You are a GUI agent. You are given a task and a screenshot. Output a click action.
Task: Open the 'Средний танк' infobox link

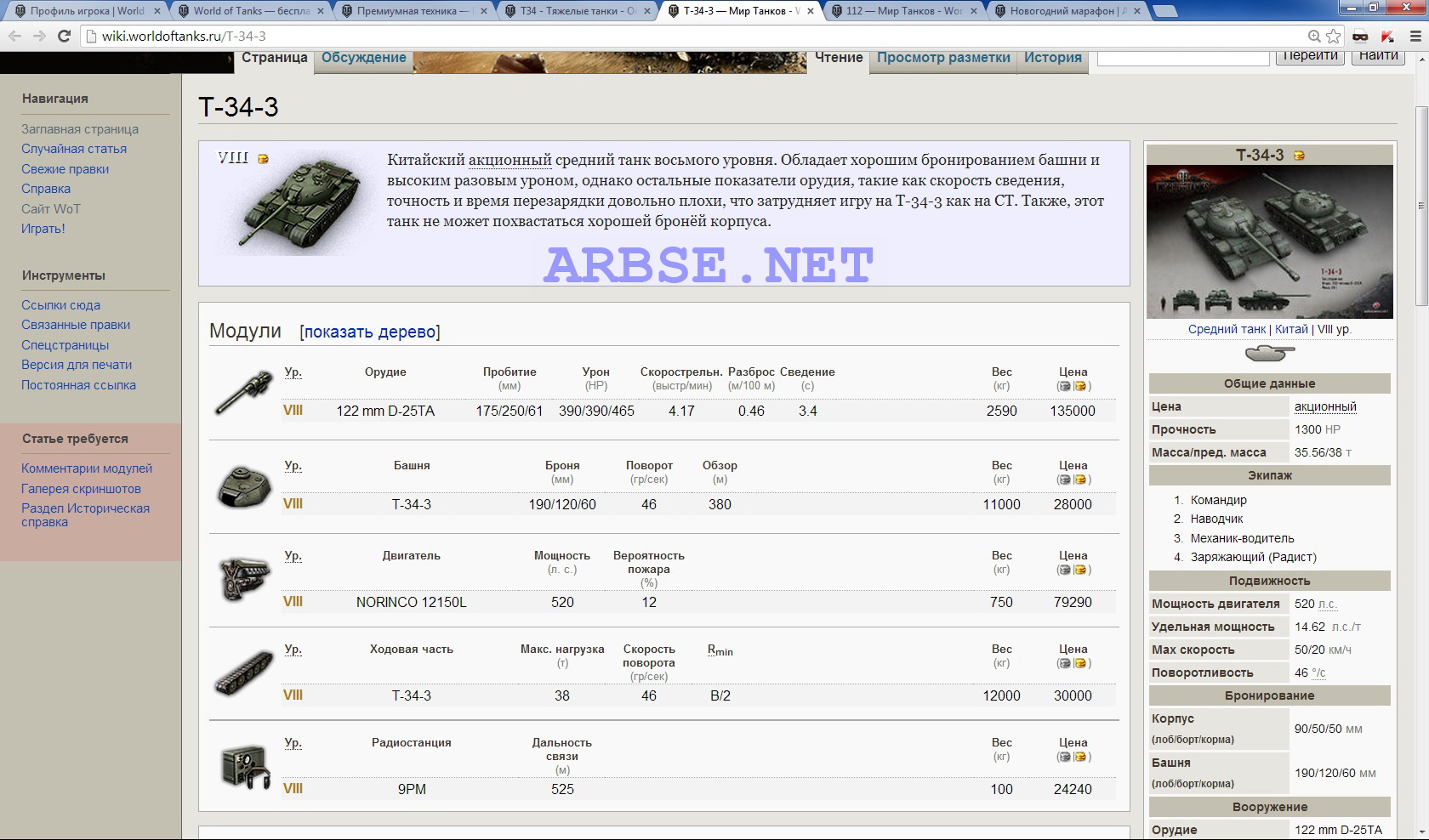click(x=1227, y=329)
